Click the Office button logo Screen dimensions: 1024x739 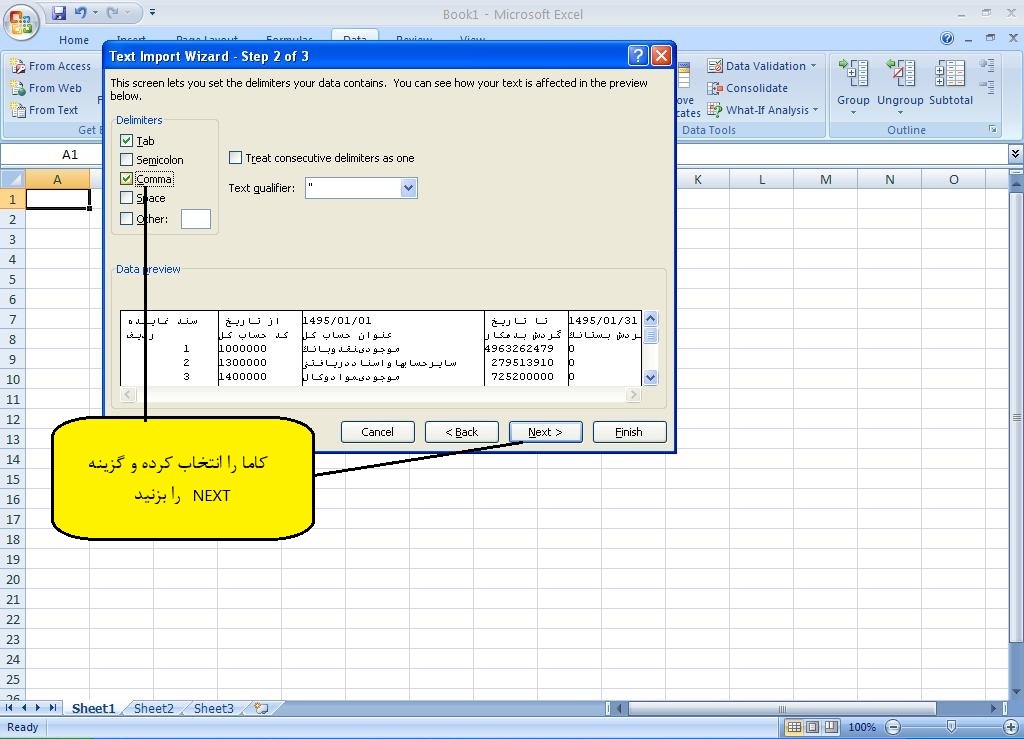coord(22,20)
